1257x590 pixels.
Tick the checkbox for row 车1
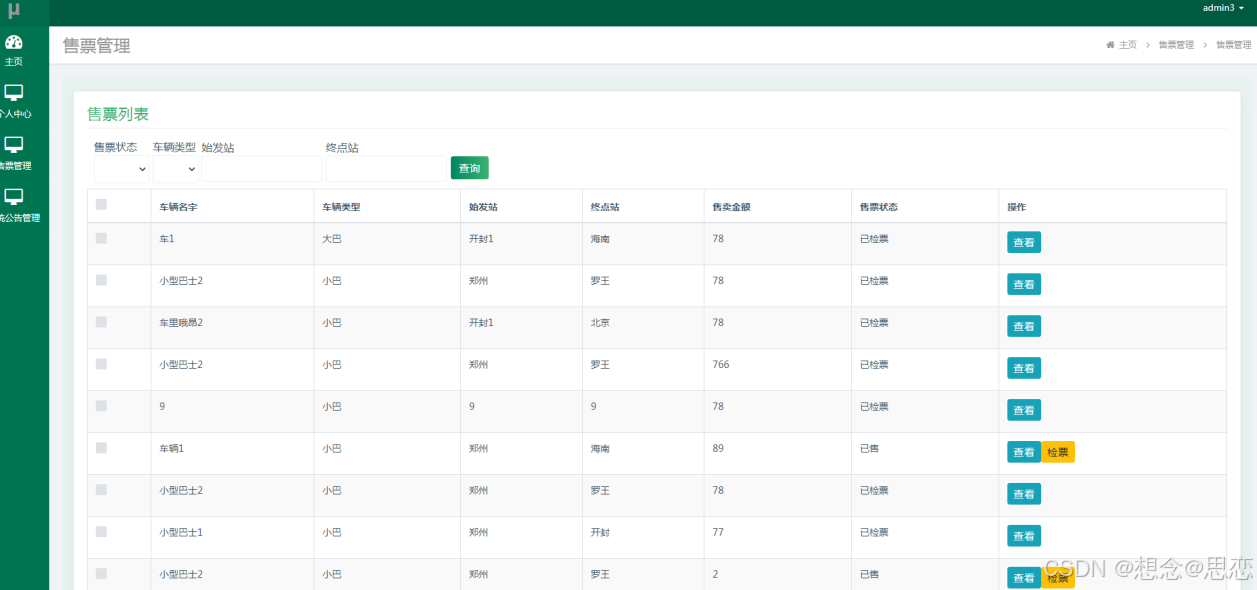pyautogui.click(x=101, y=238)
